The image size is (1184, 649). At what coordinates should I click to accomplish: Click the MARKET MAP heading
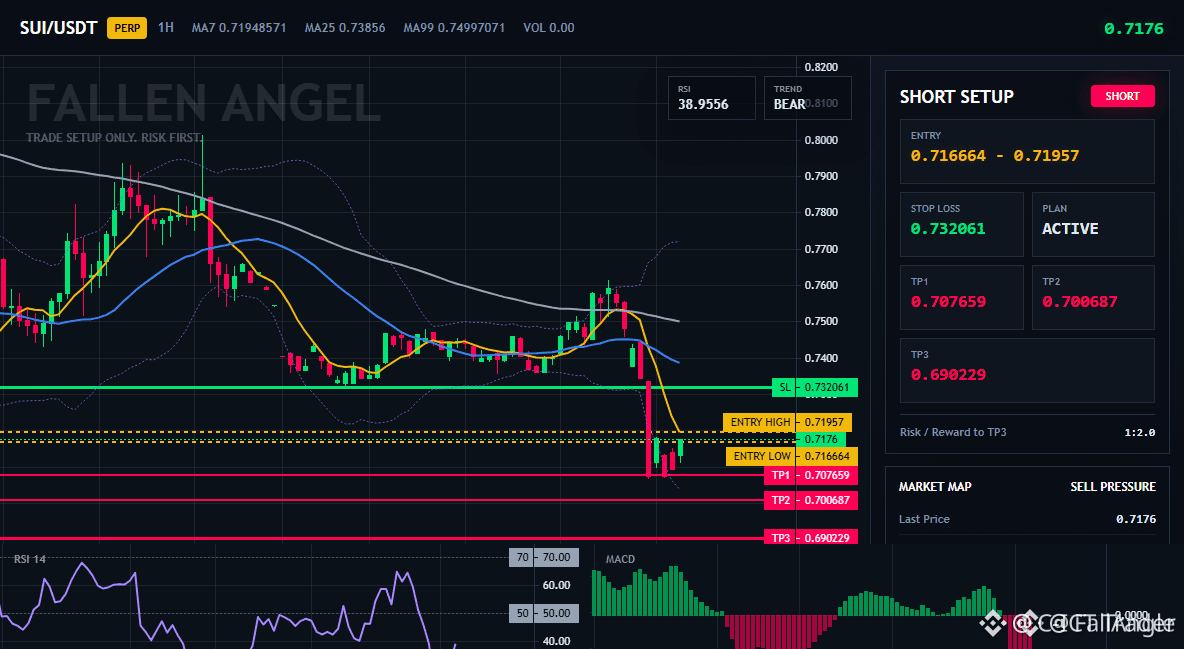935,487
